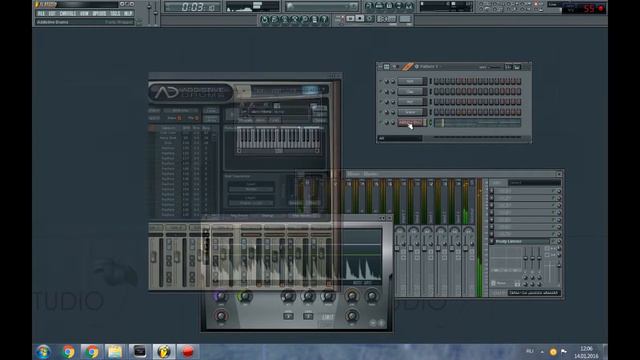Click the red record app taskbar icon
The height and width of the screenshot is (360, 640).
(187, 352)
